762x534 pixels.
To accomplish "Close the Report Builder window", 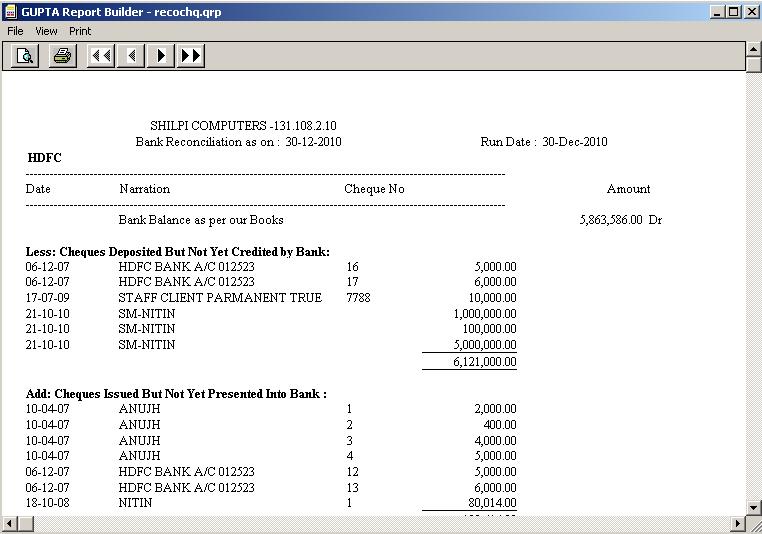I will tap(750, 11).
